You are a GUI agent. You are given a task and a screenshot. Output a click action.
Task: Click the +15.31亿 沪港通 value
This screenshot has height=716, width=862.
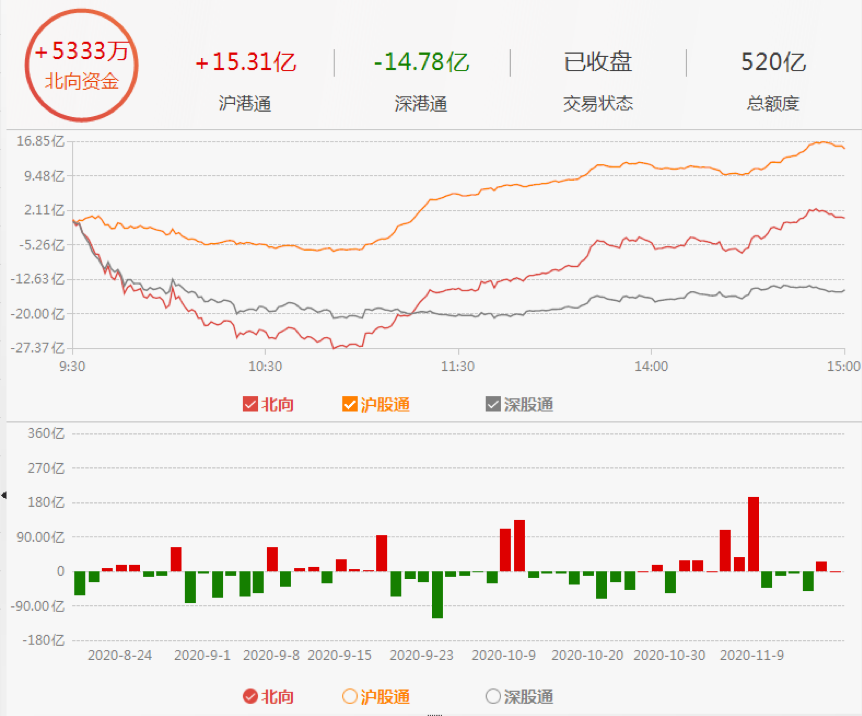[246, 62]
